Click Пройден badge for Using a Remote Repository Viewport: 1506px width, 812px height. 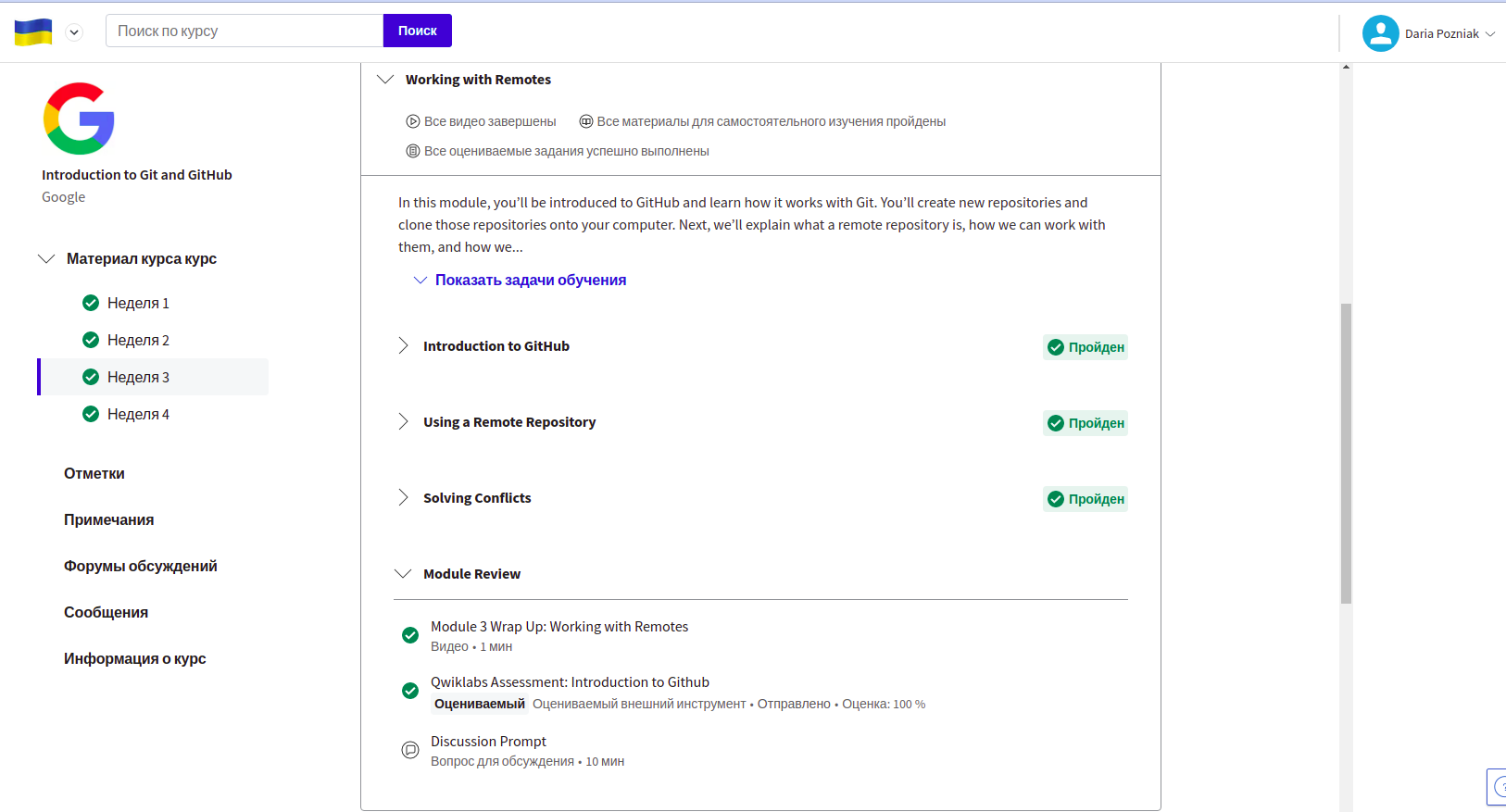tap(1086, 423)
